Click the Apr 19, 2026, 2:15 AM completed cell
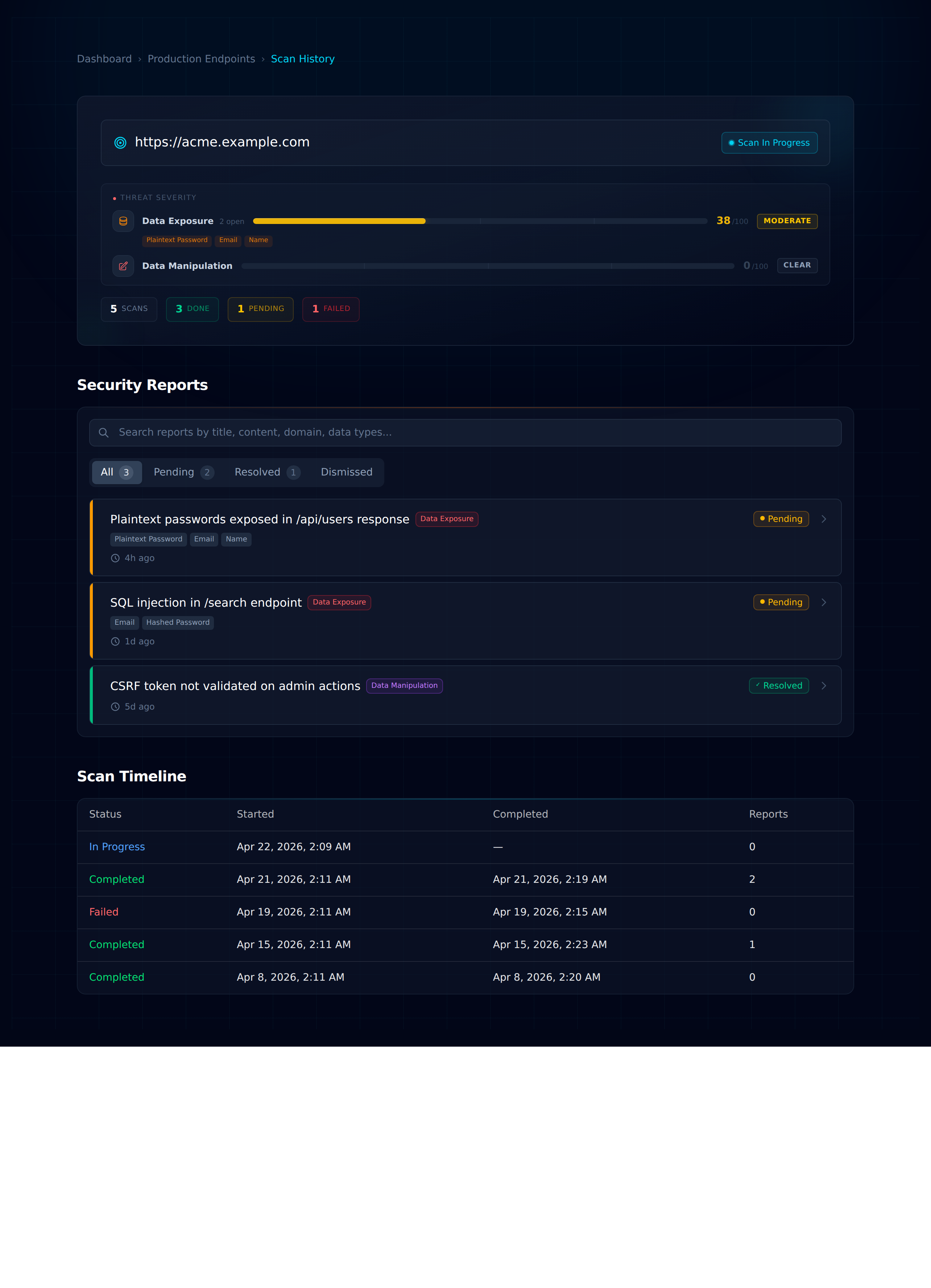 (550, 912)
